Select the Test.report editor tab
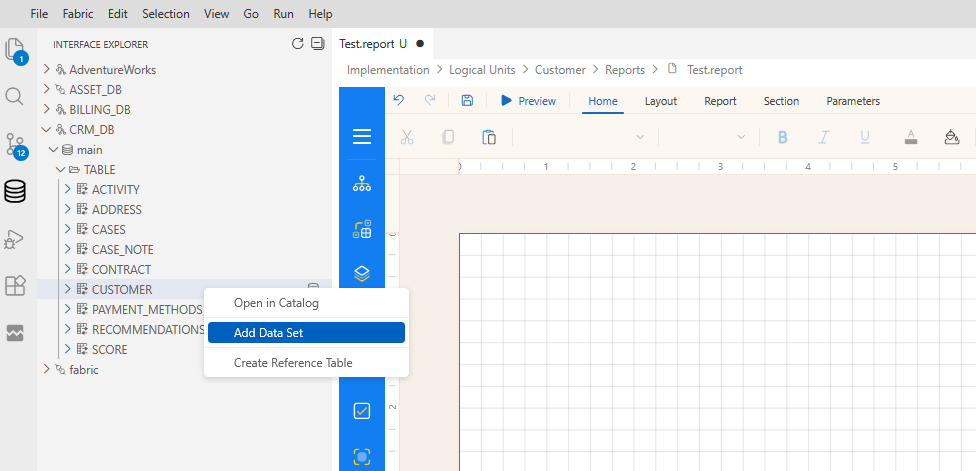Screen dimensions: 976x471 coord(382,44)
